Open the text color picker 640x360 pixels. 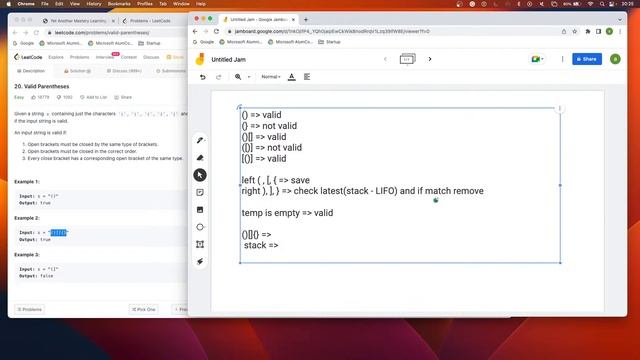(291, 77)
